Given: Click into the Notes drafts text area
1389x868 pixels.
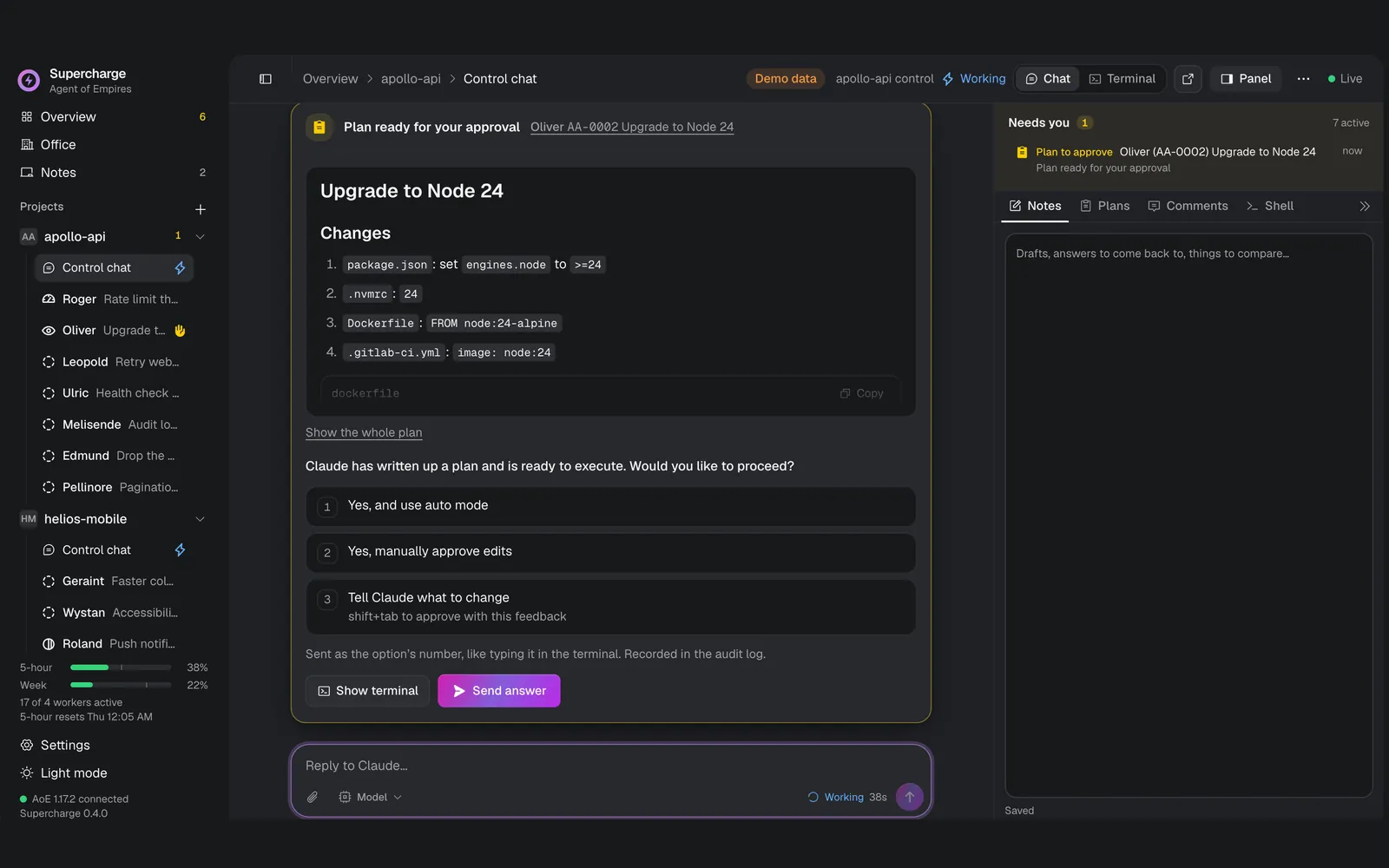Looking at the screenshot, I should pos(1188,516).
